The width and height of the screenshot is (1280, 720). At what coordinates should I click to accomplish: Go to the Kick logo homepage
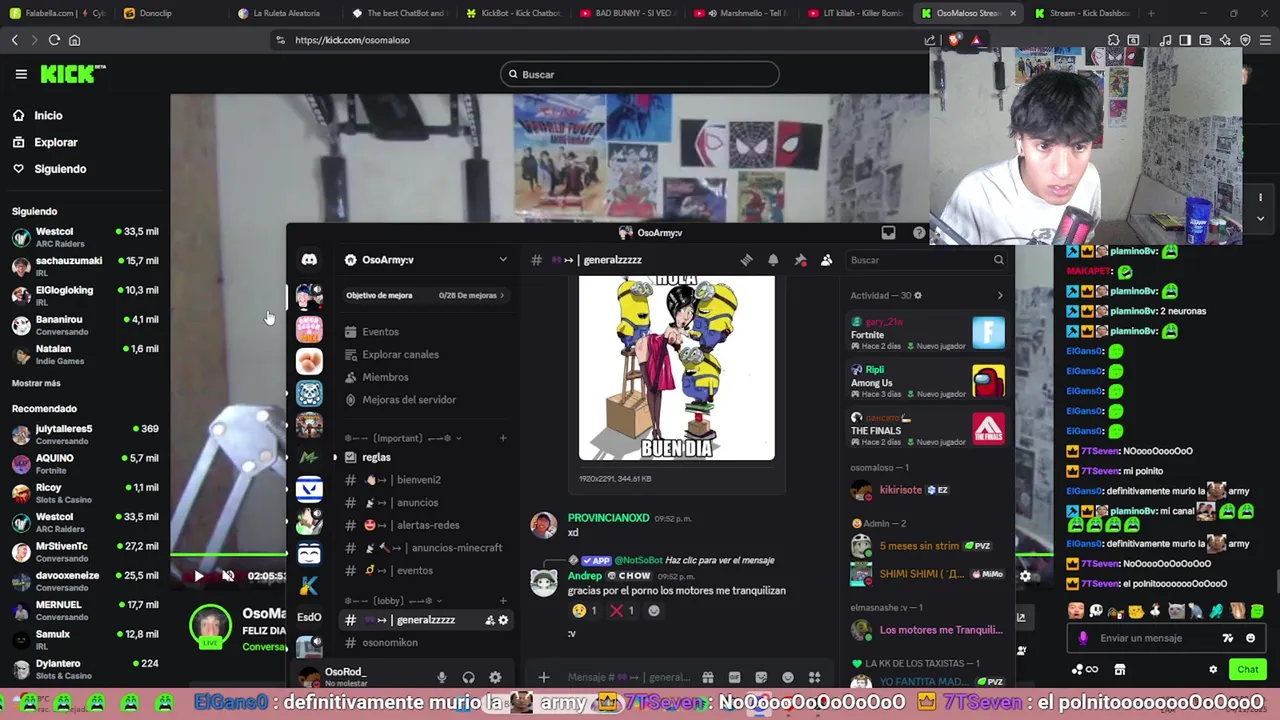coord(72,74)
